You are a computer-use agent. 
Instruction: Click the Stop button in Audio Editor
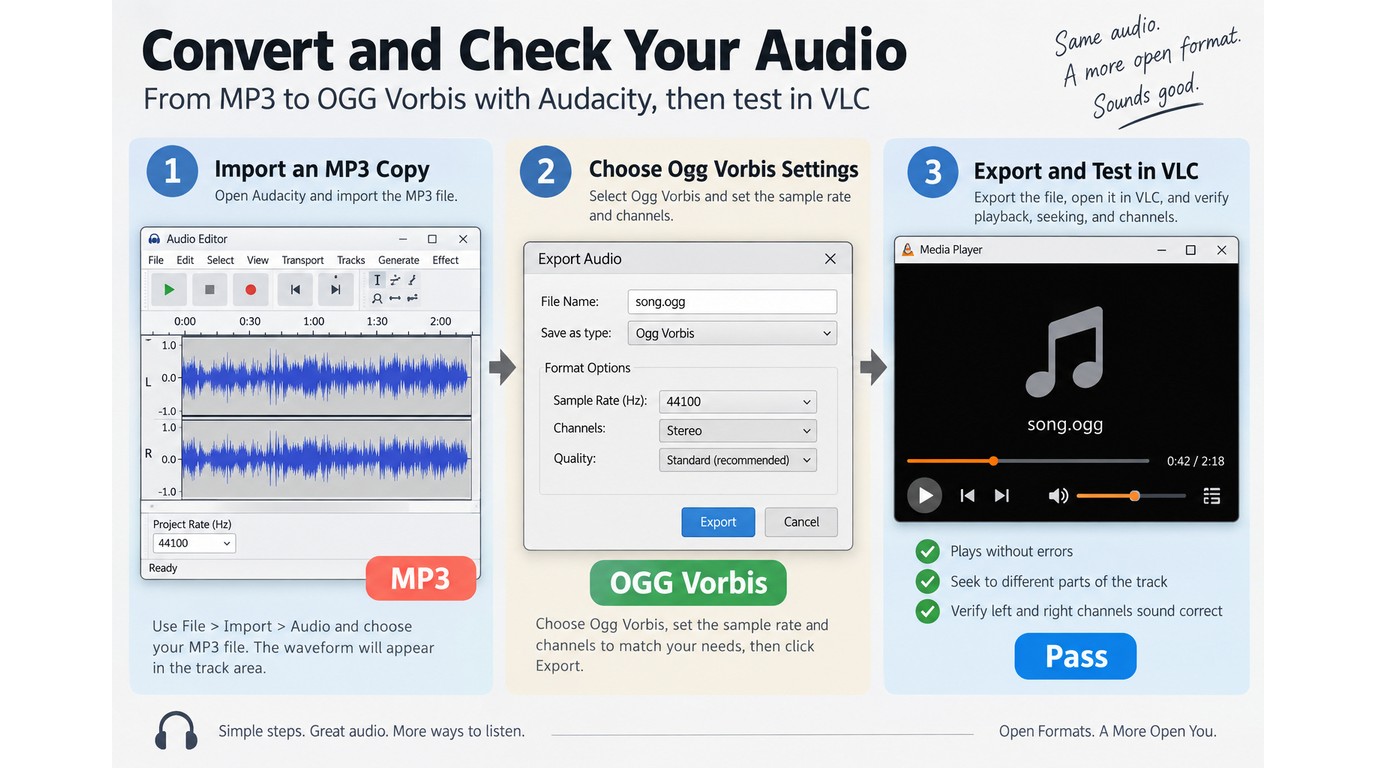[210, 290]
